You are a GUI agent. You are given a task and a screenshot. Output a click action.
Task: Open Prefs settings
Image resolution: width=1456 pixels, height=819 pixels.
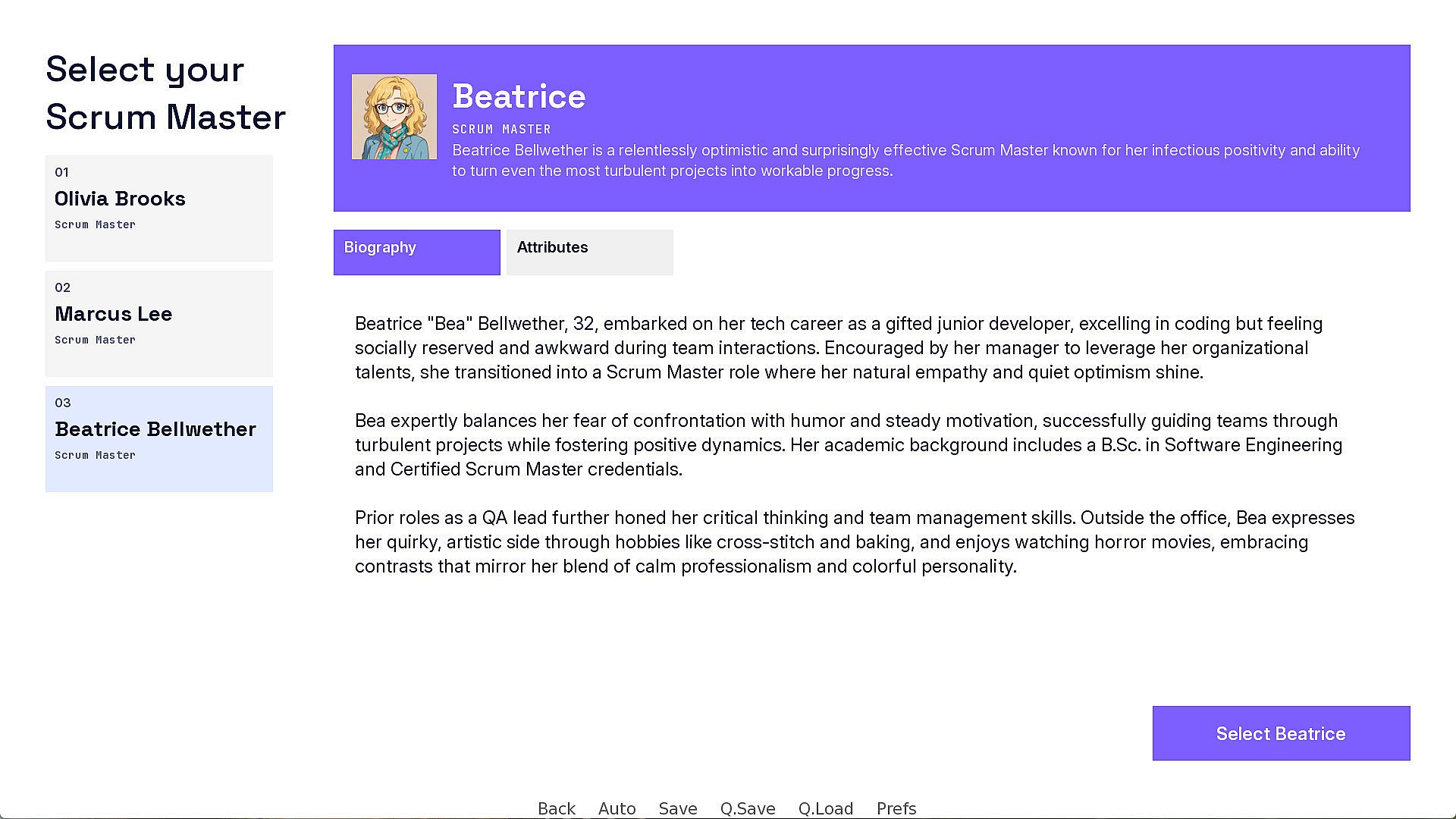click(896, 808)
